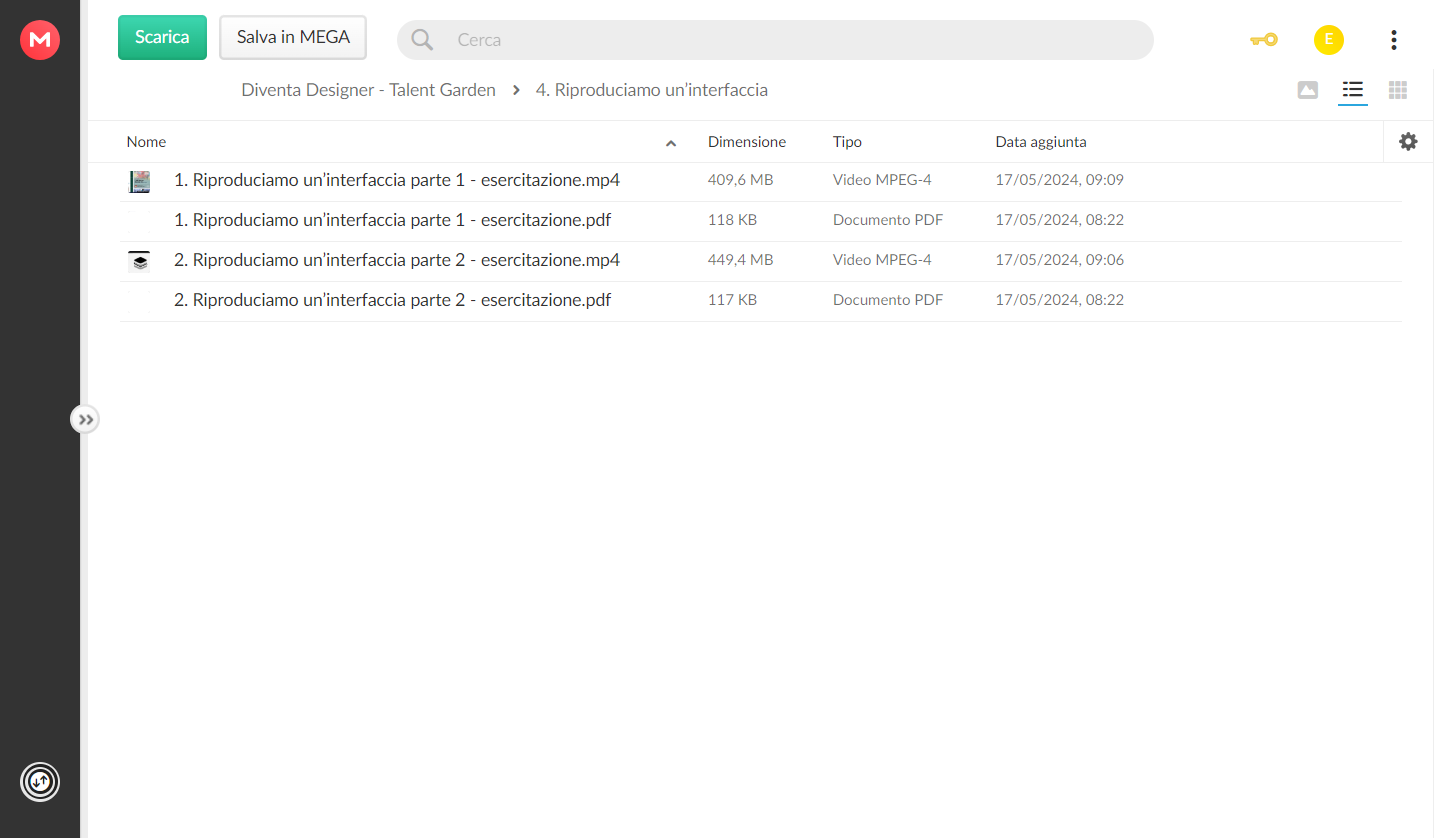
Task: Sort the files by the Data aggiunta column
Action: coord(1041,142)
